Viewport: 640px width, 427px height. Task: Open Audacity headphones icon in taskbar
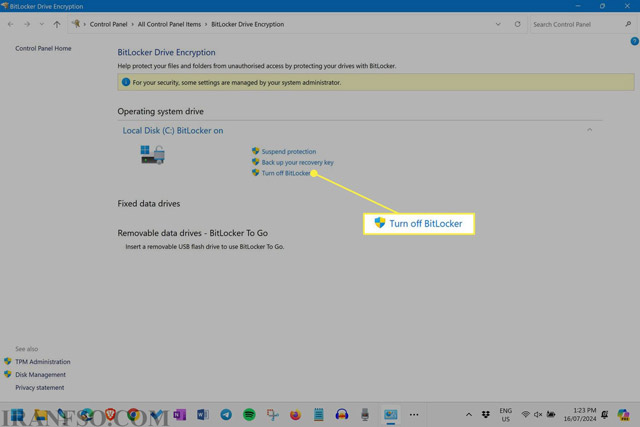(342, 415)
